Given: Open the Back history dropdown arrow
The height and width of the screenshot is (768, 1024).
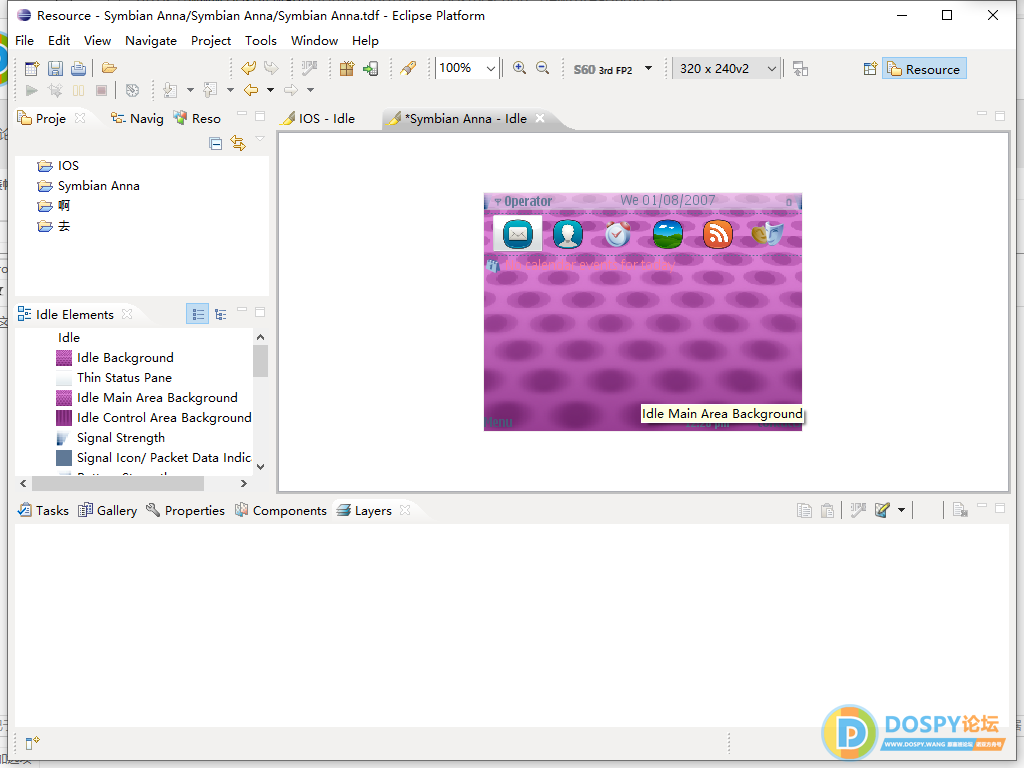Looking at the screenshot, I should coord(270,90).
